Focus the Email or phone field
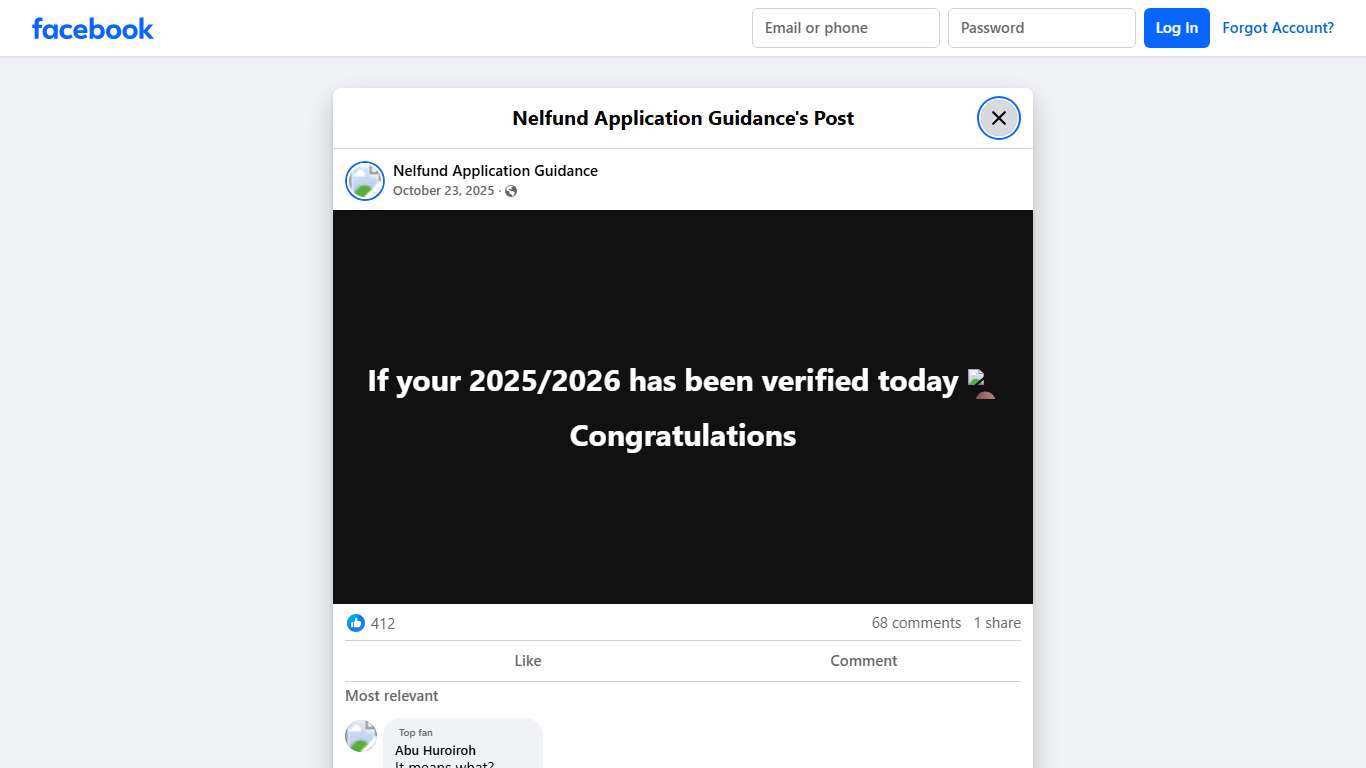Viewport: 1366px width, 768px height. pos(845,27)
